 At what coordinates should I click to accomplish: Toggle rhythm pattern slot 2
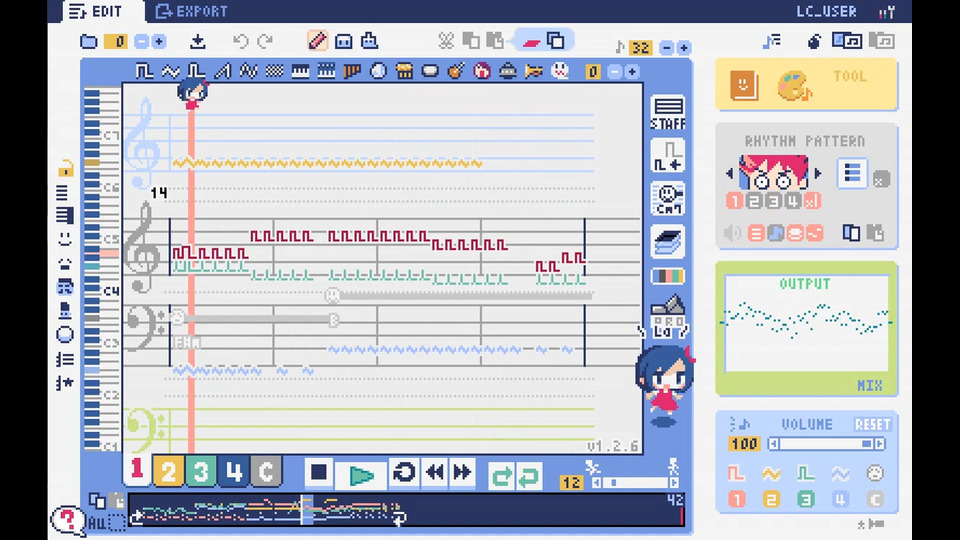[754, 201]
